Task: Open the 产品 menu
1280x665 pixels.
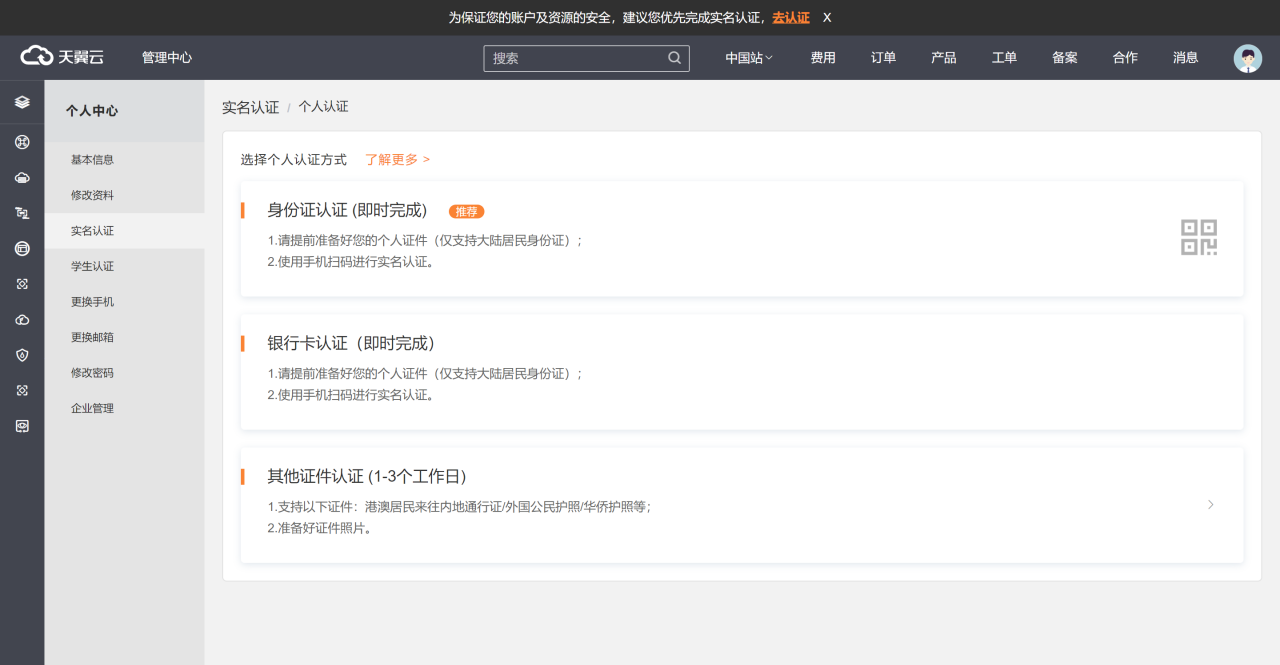Action: point(944,58)
